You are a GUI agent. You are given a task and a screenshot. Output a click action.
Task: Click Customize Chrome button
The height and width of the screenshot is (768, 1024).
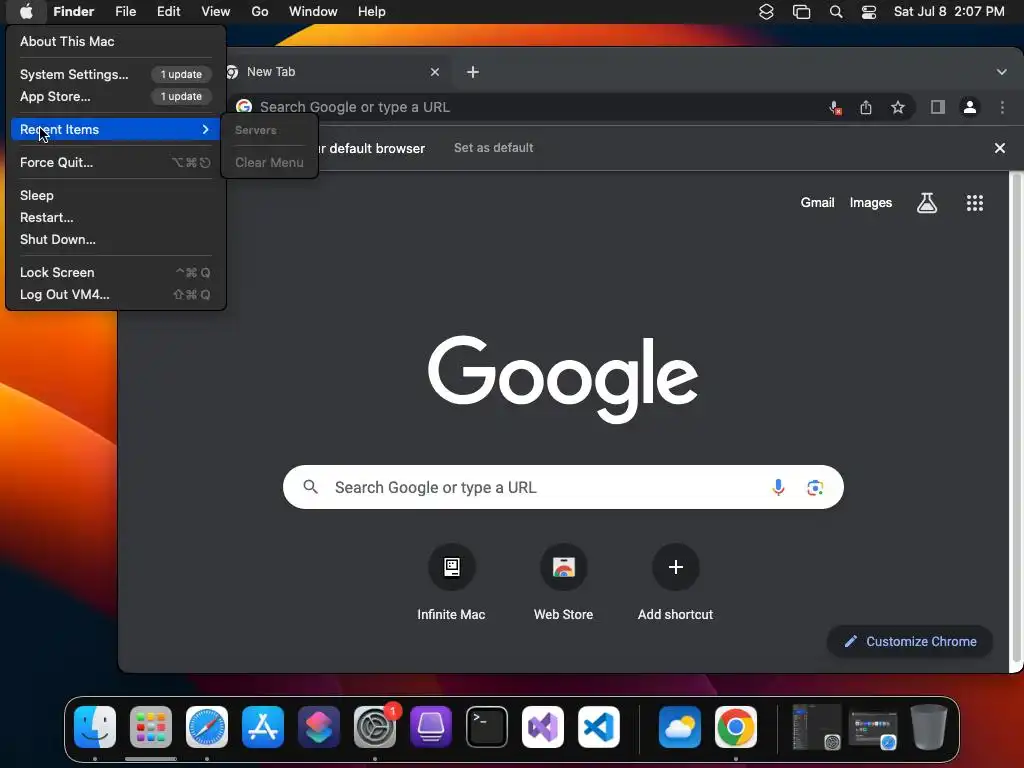click(910, 641)
